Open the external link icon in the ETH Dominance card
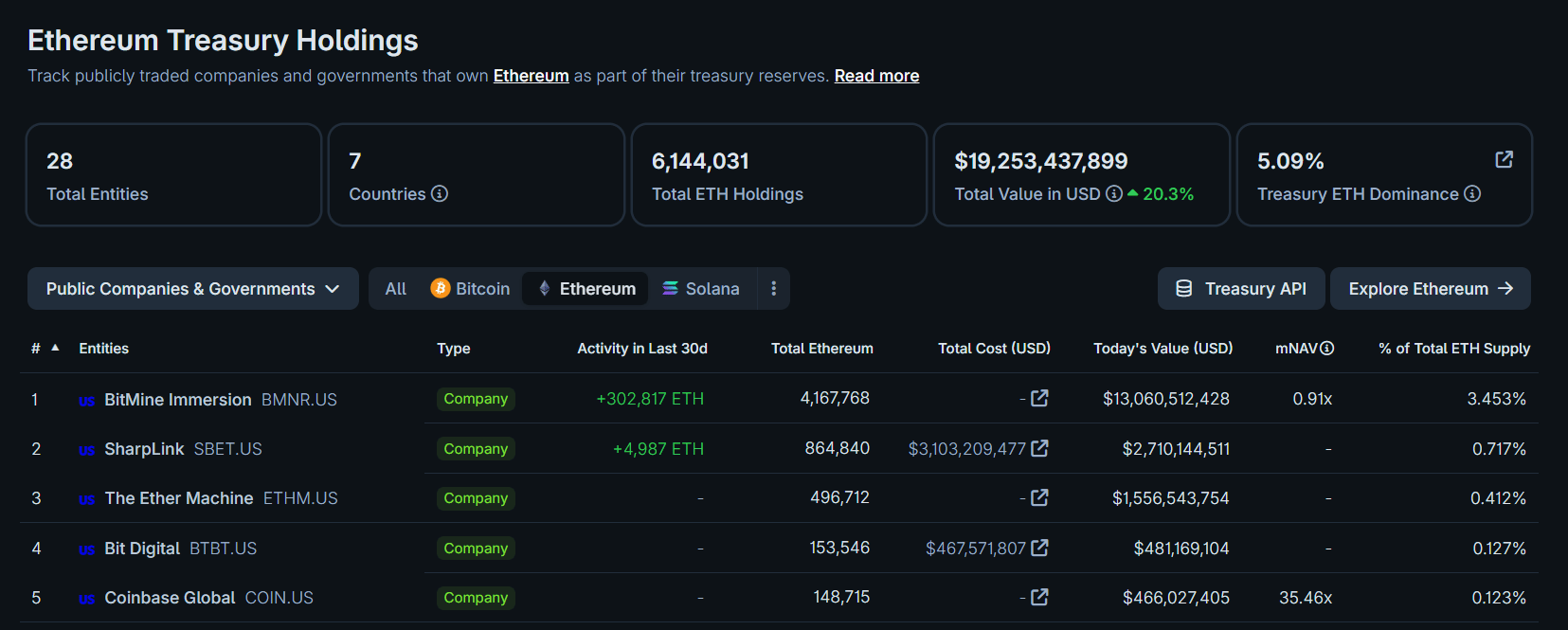Viewport: 1568px width, 630px height. pyautogui.click(x=1504, y=159)
